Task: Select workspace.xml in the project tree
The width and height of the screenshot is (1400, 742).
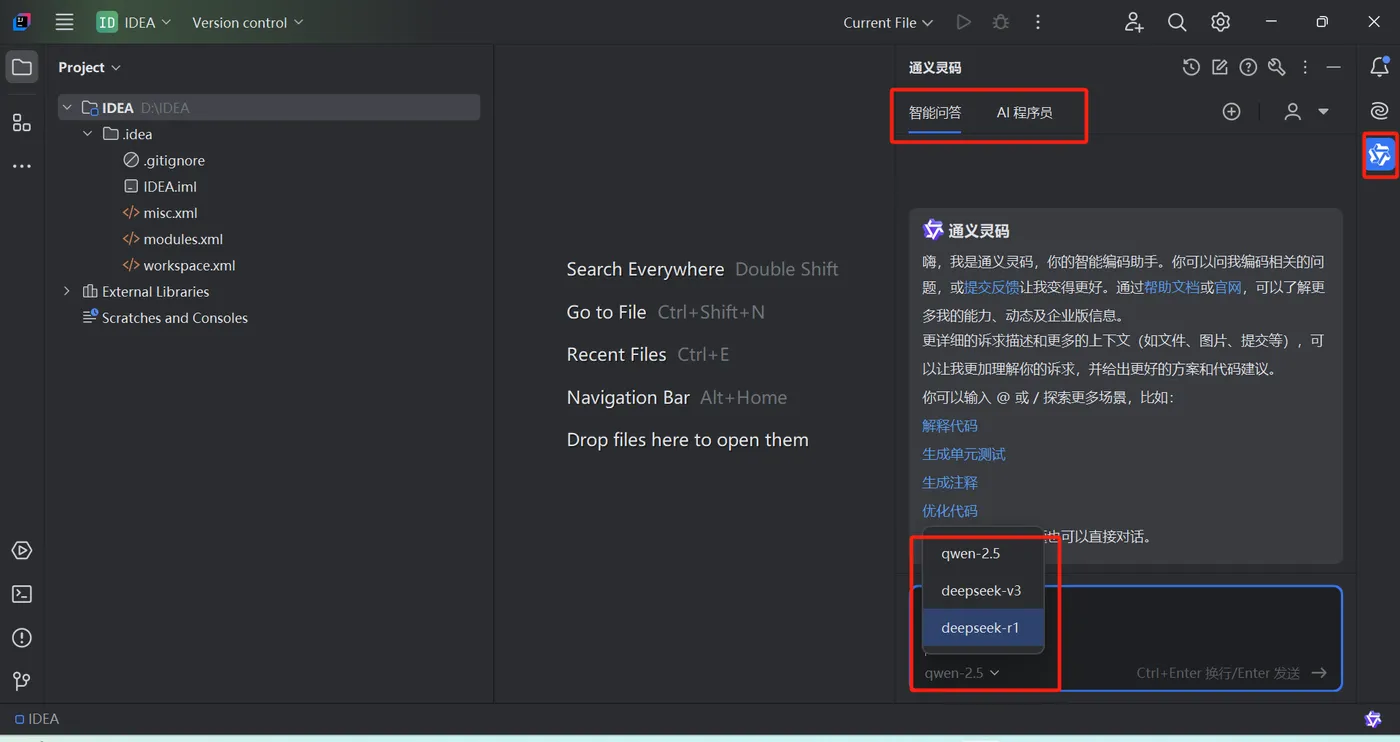Action: [179, 265]
